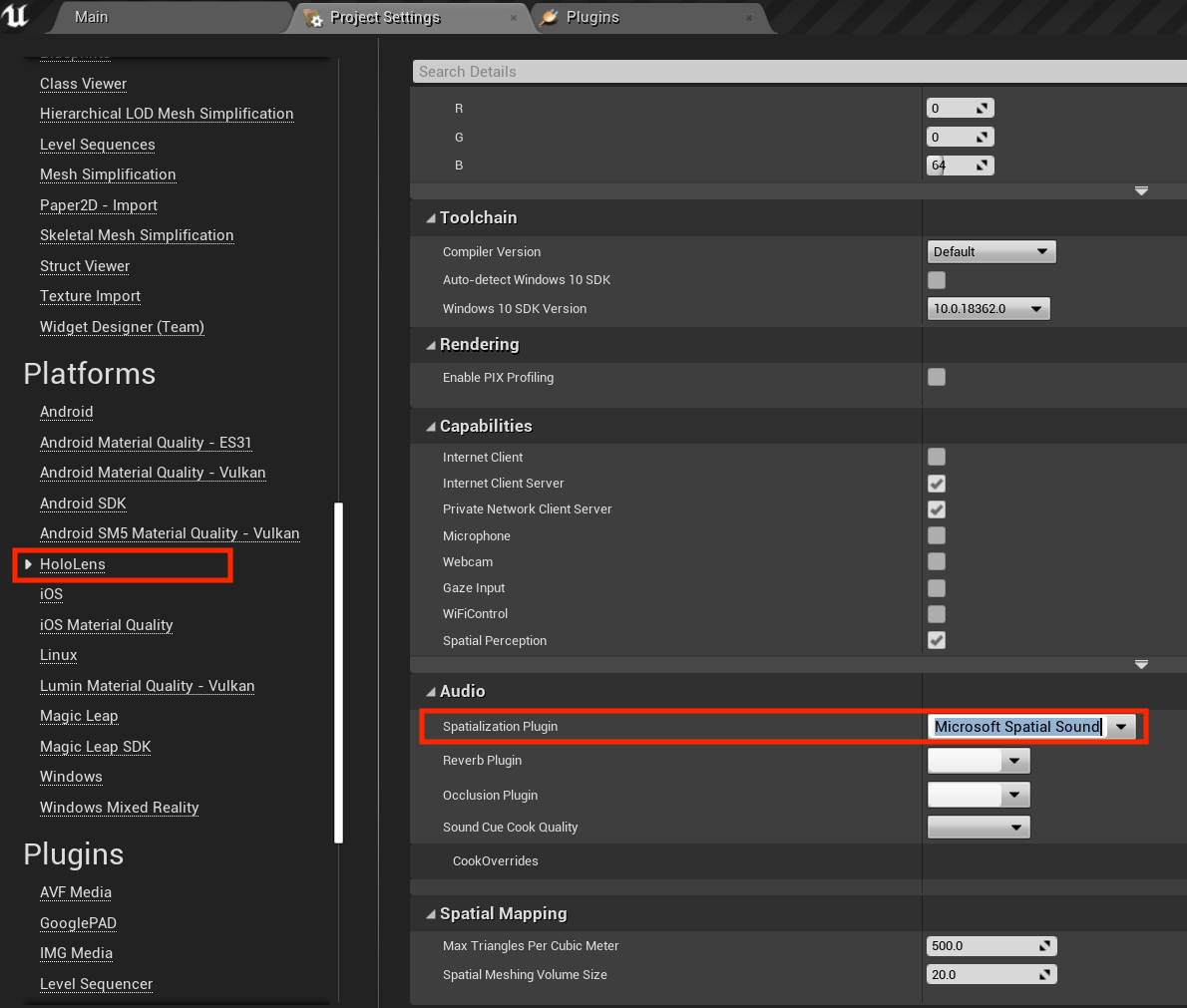Switch to the Main tab
Screen dimensions: 1187x1008
pos(91,17)
